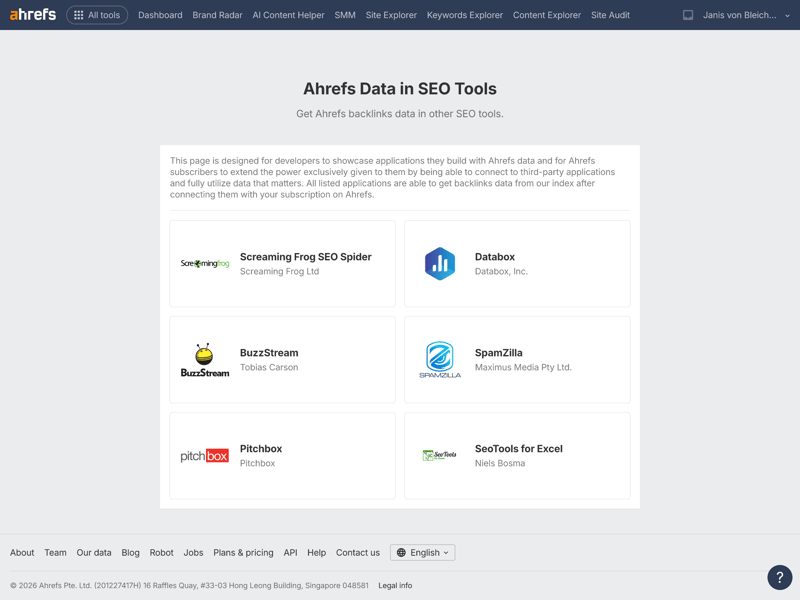
Task: Click the Legal info link
Action: (395, 585)
